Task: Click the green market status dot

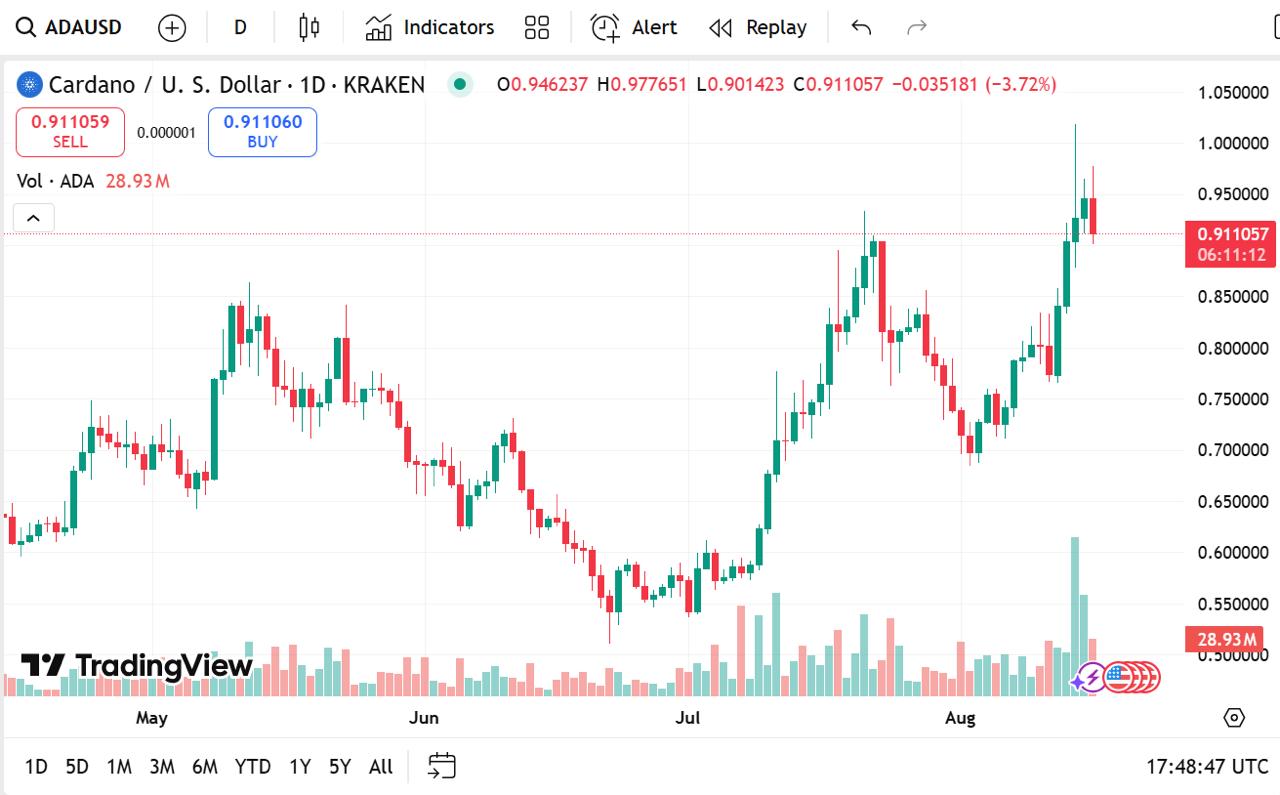Action: pos(459,84)
